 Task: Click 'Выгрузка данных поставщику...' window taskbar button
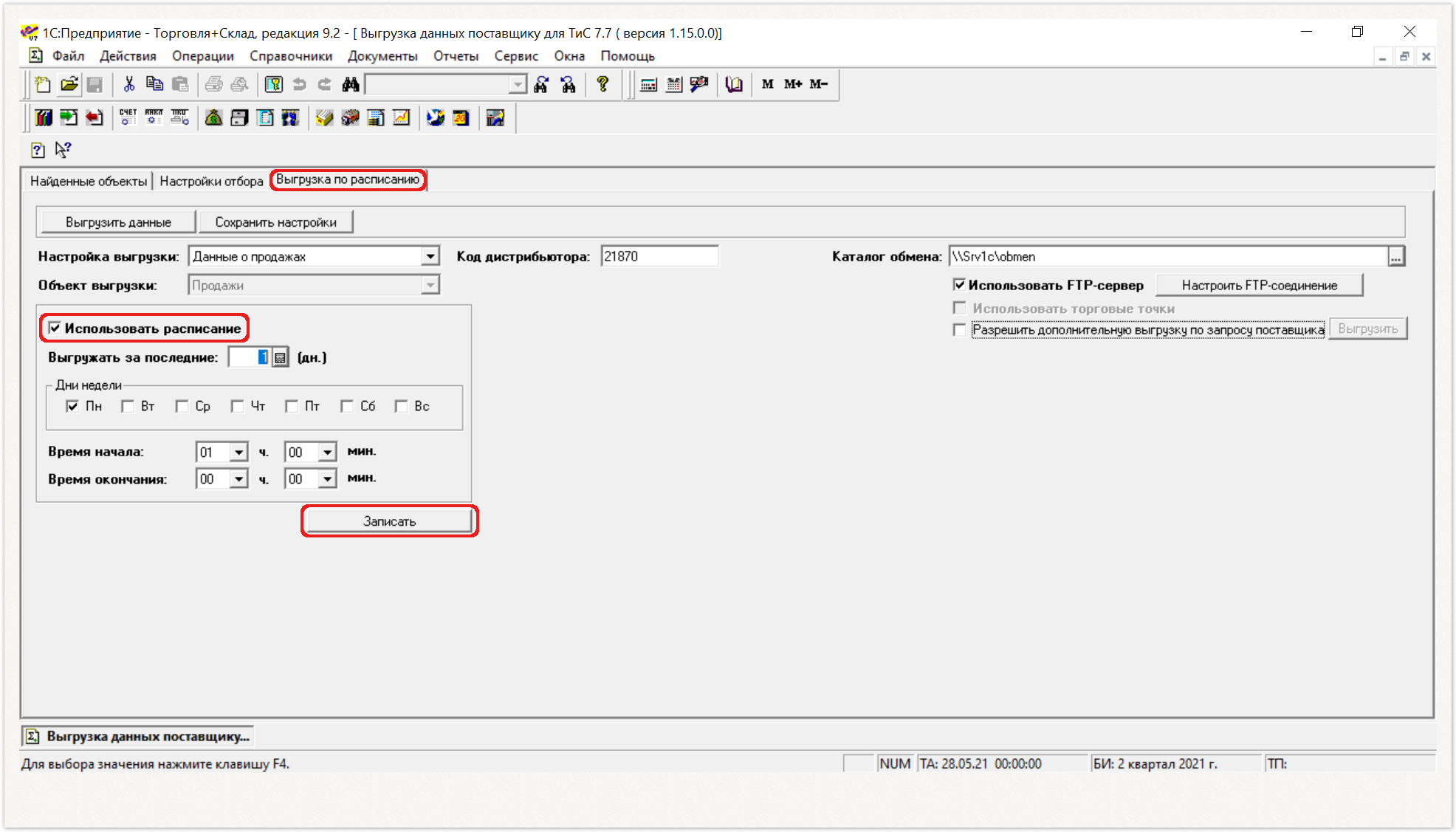click(x=139, y=736)
